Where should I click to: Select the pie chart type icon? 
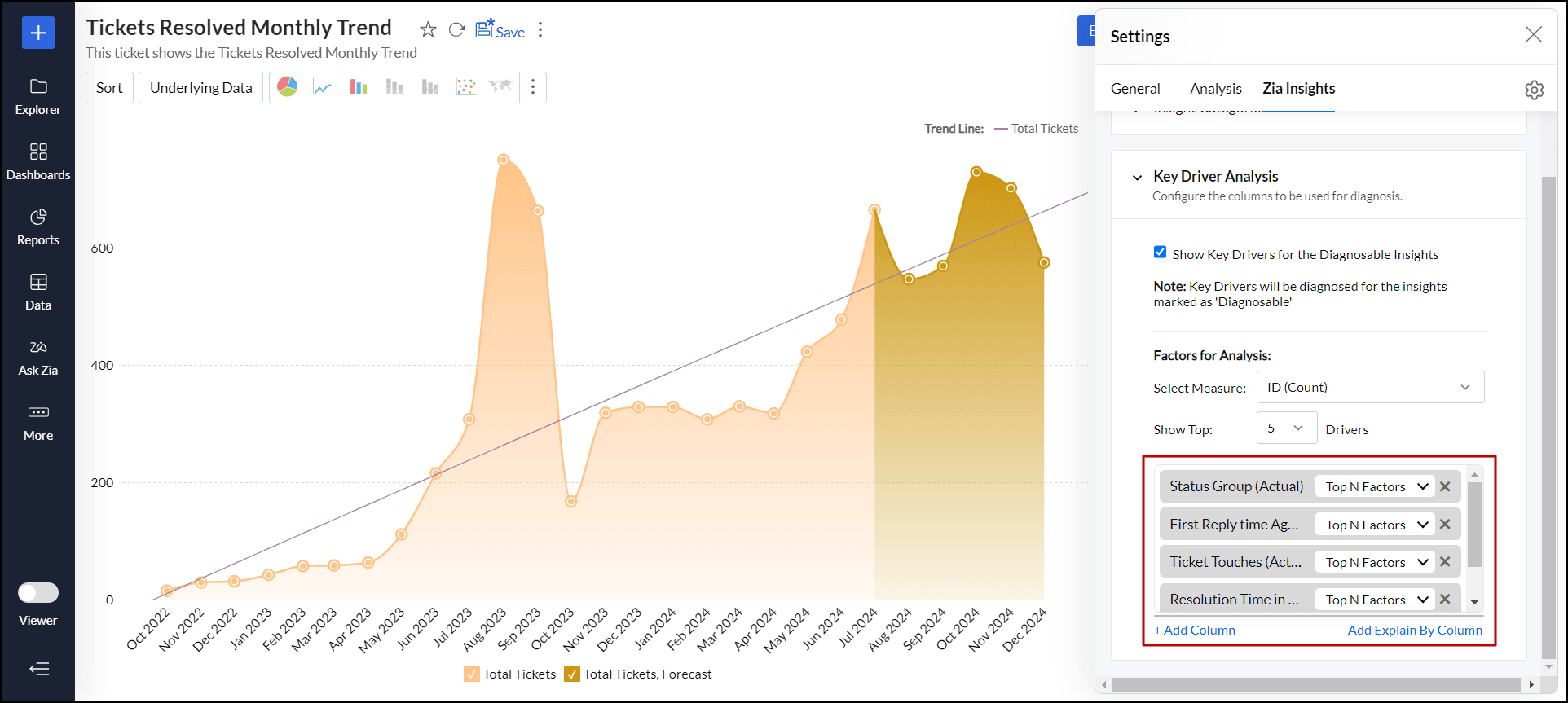287,87
